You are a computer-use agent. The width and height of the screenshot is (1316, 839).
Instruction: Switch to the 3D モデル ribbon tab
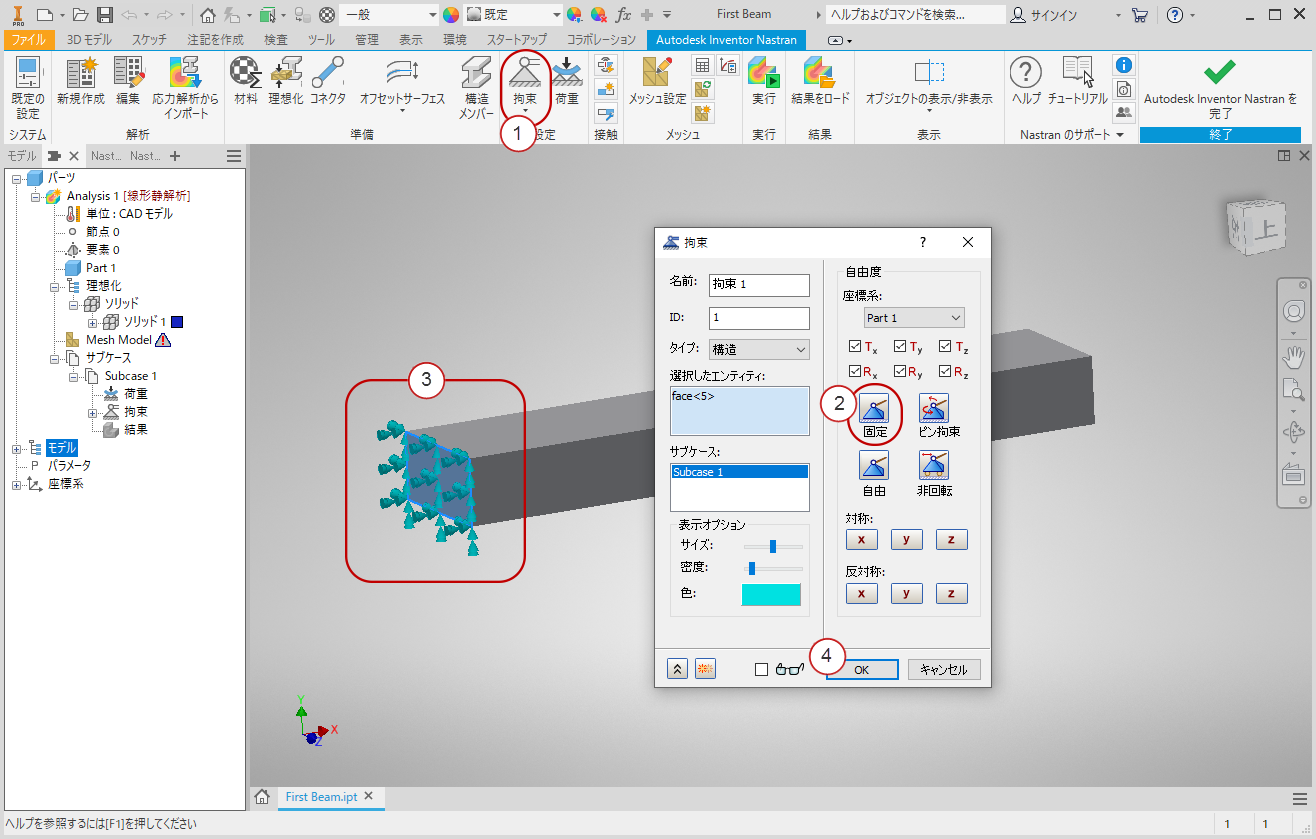tap(90, 40)
